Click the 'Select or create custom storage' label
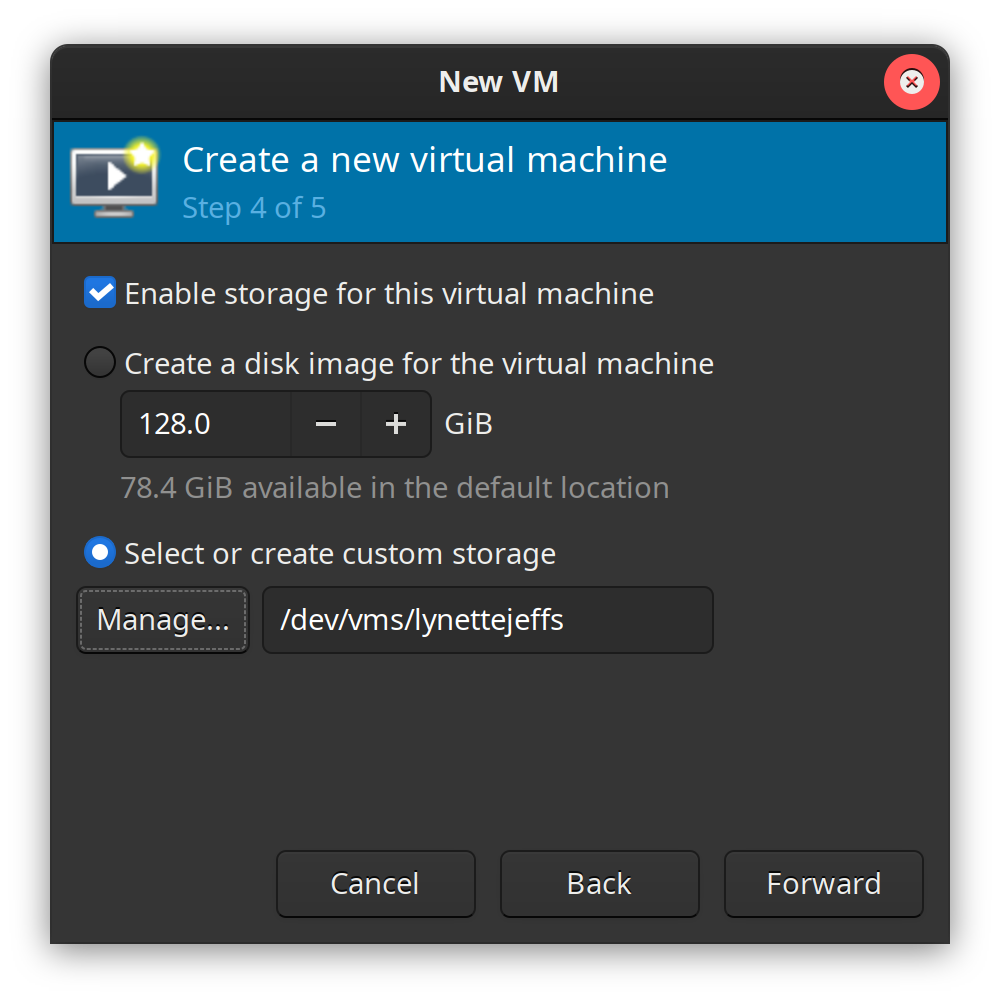 point(340,553)
